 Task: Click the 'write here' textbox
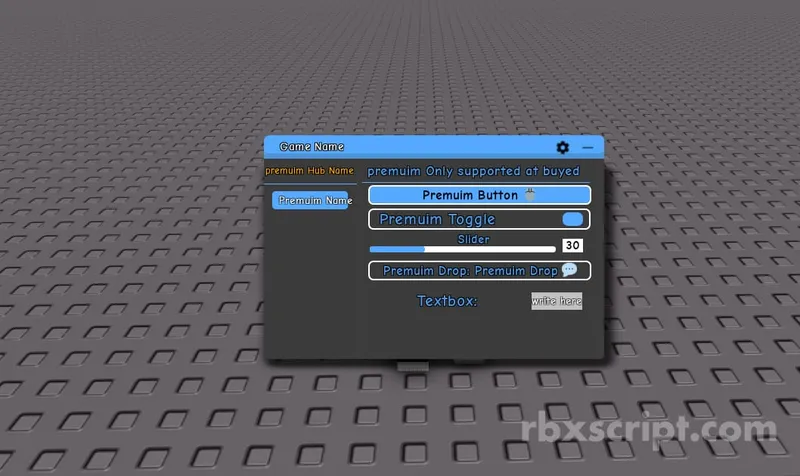(x=556, y=301)
